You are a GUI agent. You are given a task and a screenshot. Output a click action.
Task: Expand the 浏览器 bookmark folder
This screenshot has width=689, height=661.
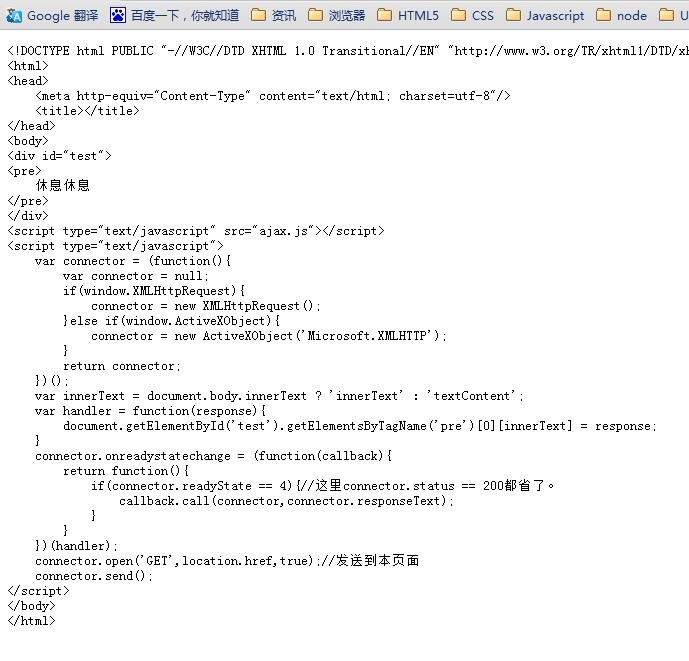tap(336, 15)
